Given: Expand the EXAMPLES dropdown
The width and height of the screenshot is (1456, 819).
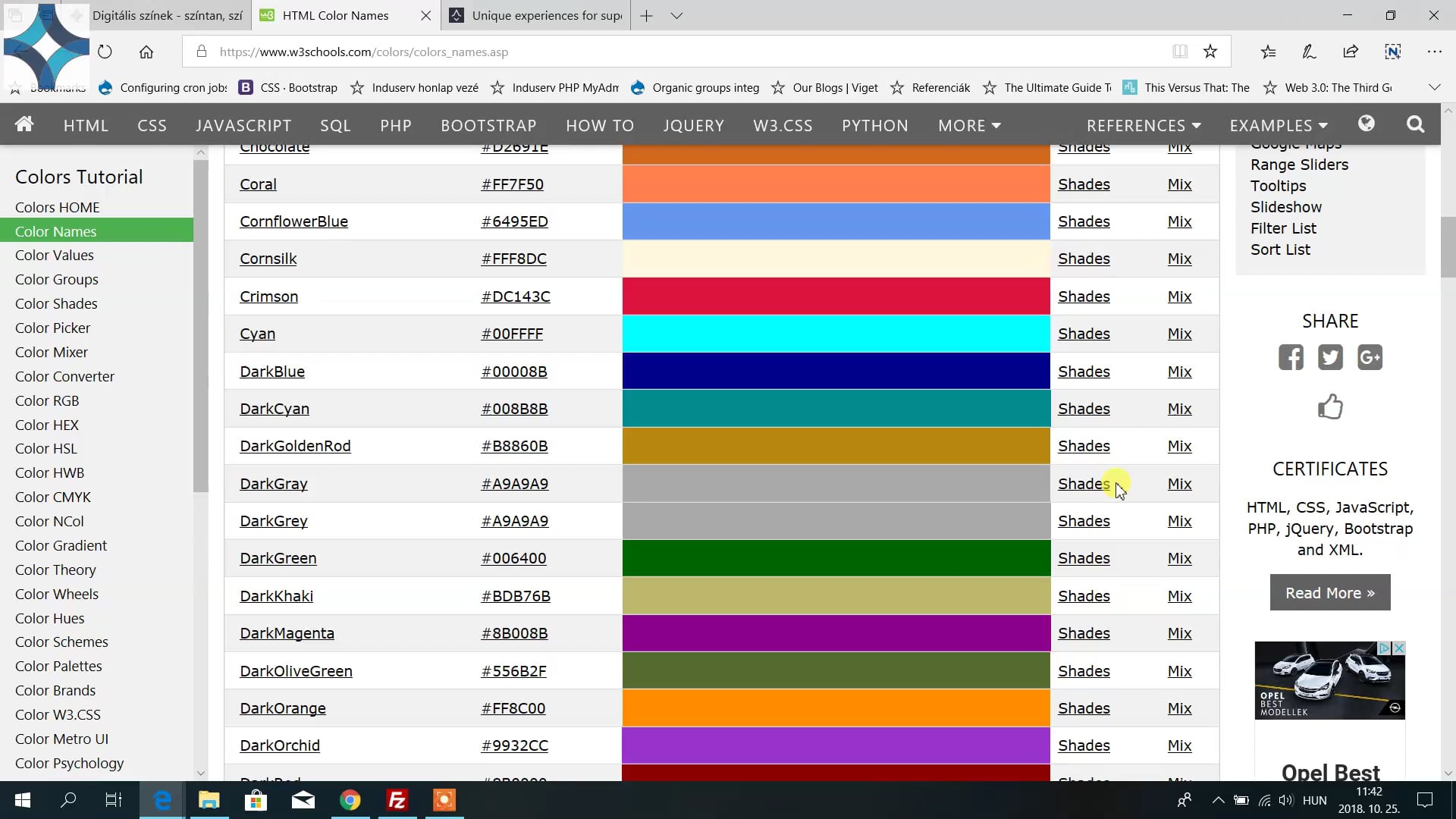Looking at the screenshot, I should pyautogui.click(x=1279, y=125).
